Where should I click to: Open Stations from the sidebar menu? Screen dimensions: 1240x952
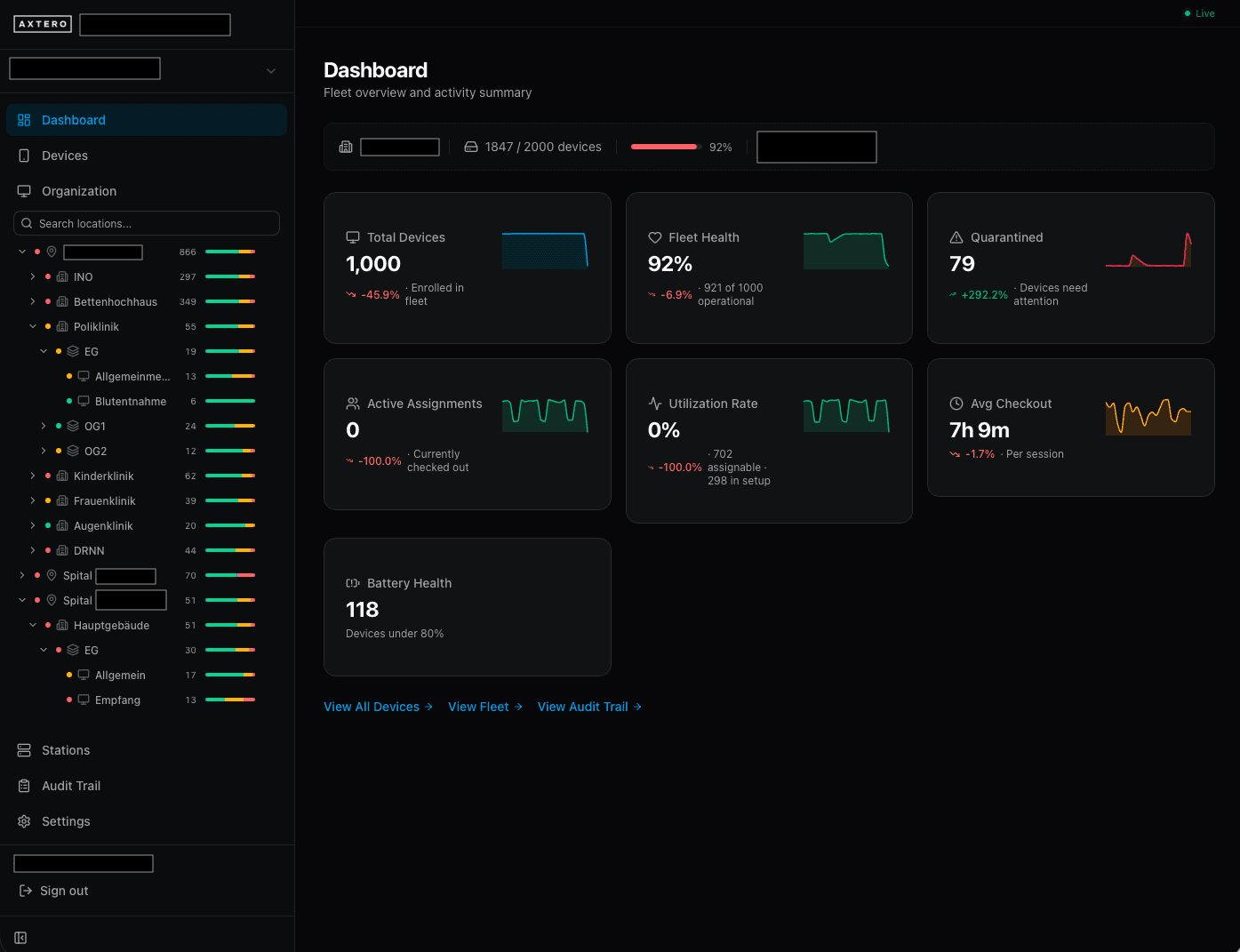pyautogui.click(x=64, y=749)
